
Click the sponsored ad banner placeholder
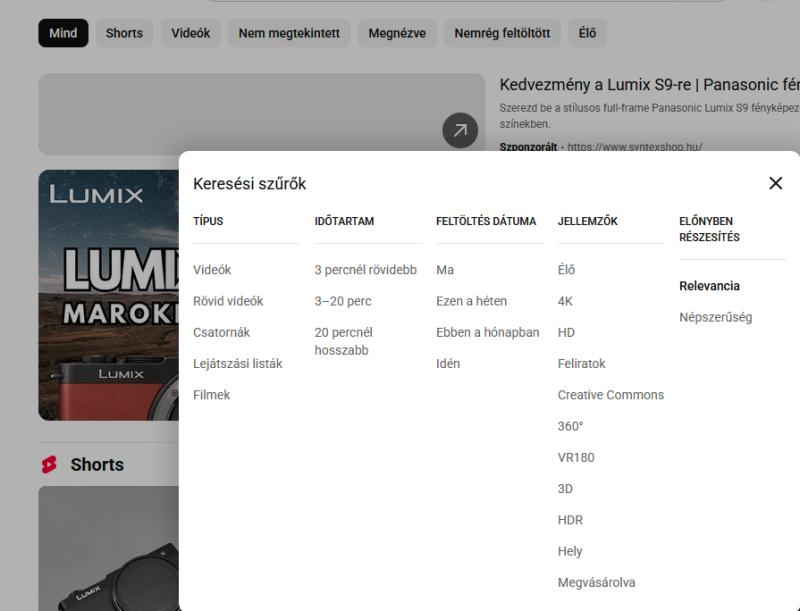[261, 114]
